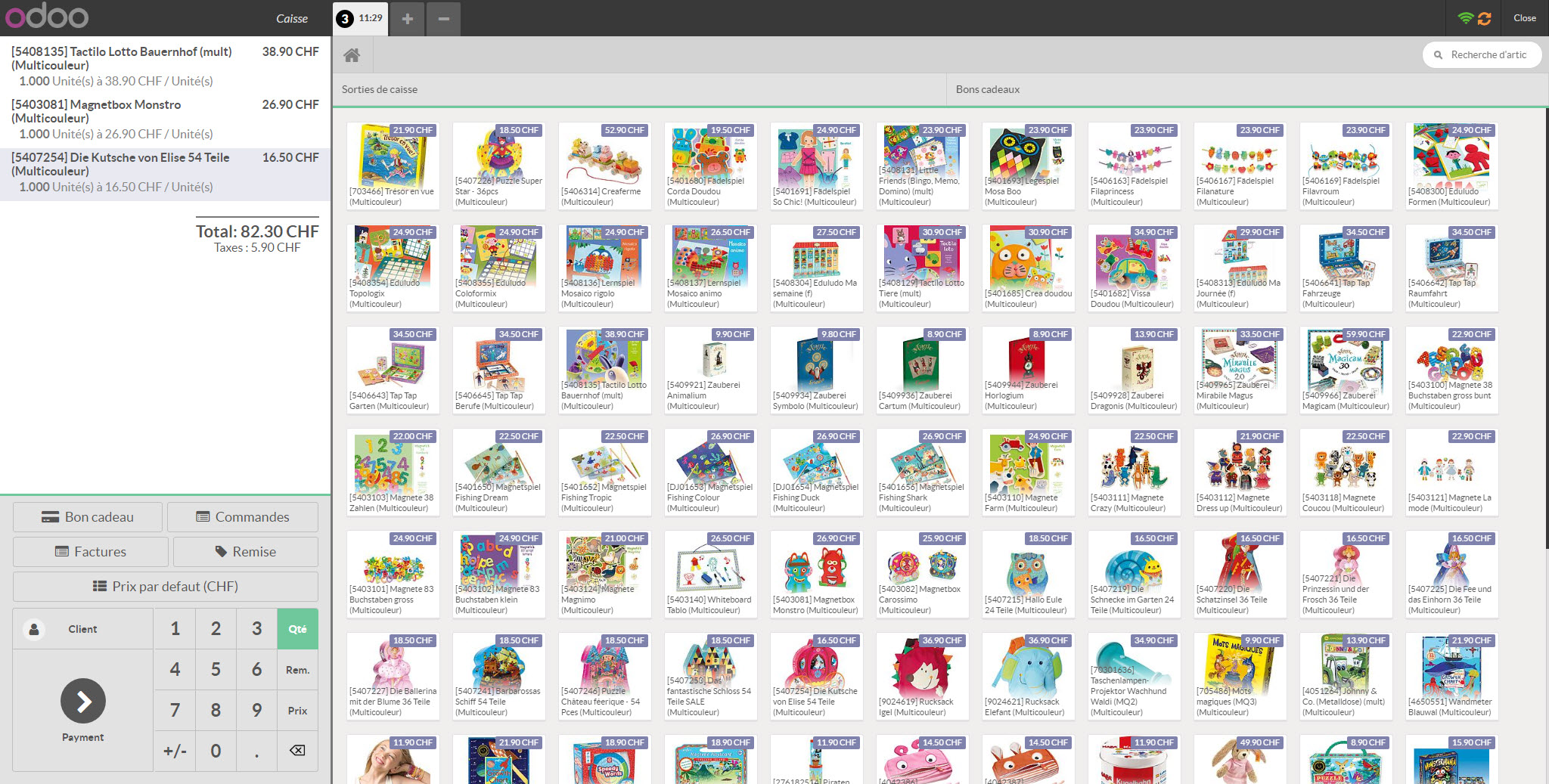The height and width of the screenshot is (784, 1549).
Task: Select the Client person icon
Action: (34, 629)
